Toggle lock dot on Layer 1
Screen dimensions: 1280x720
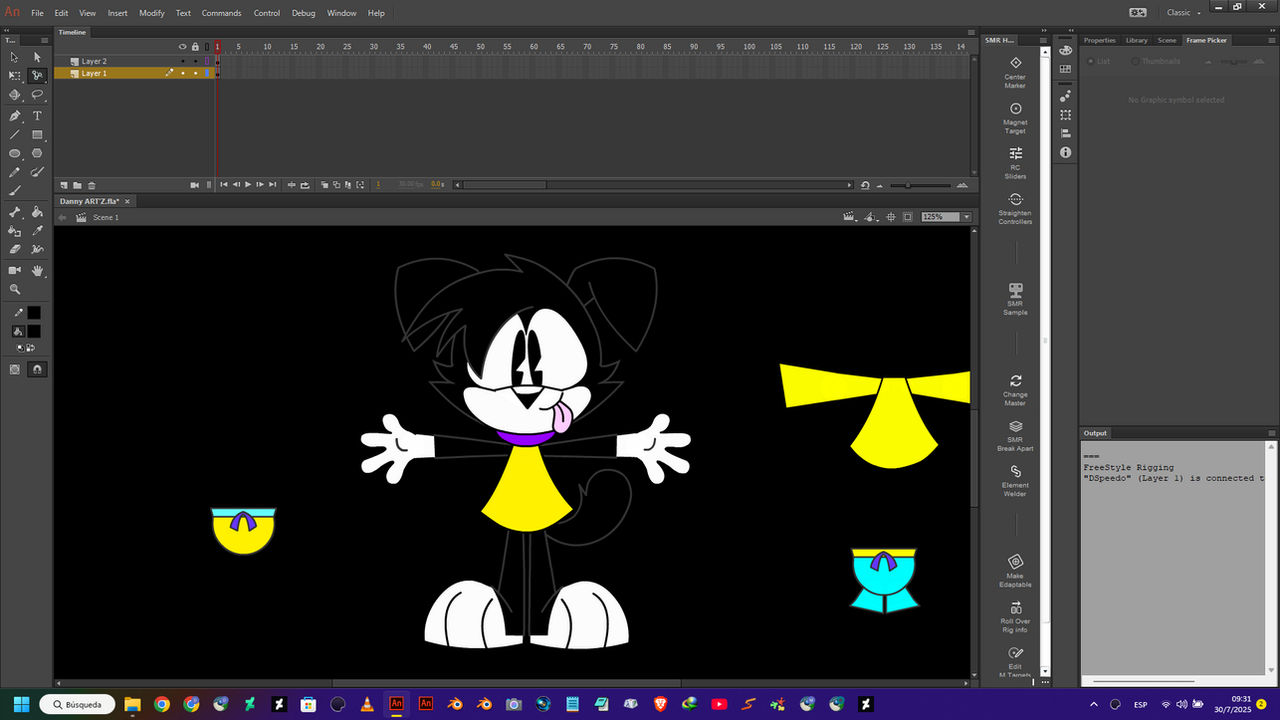click(x=195, y=73)
